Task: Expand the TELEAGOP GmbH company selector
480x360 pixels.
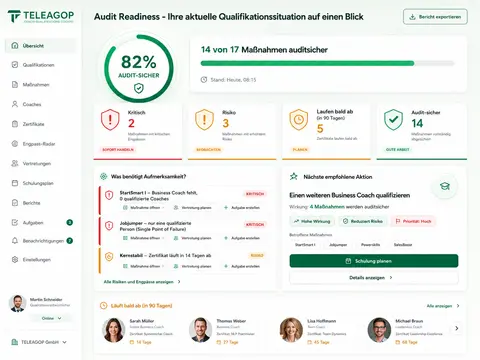Action: [39, 342]
